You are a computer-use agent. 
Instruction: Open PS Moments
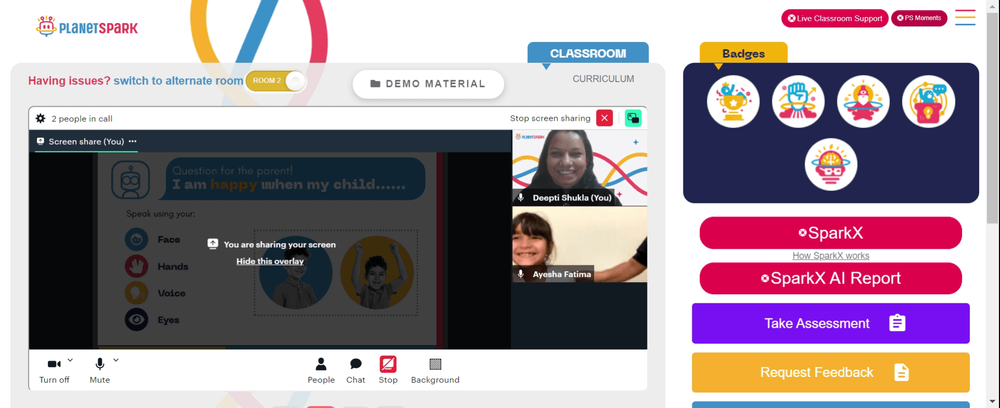918,18
